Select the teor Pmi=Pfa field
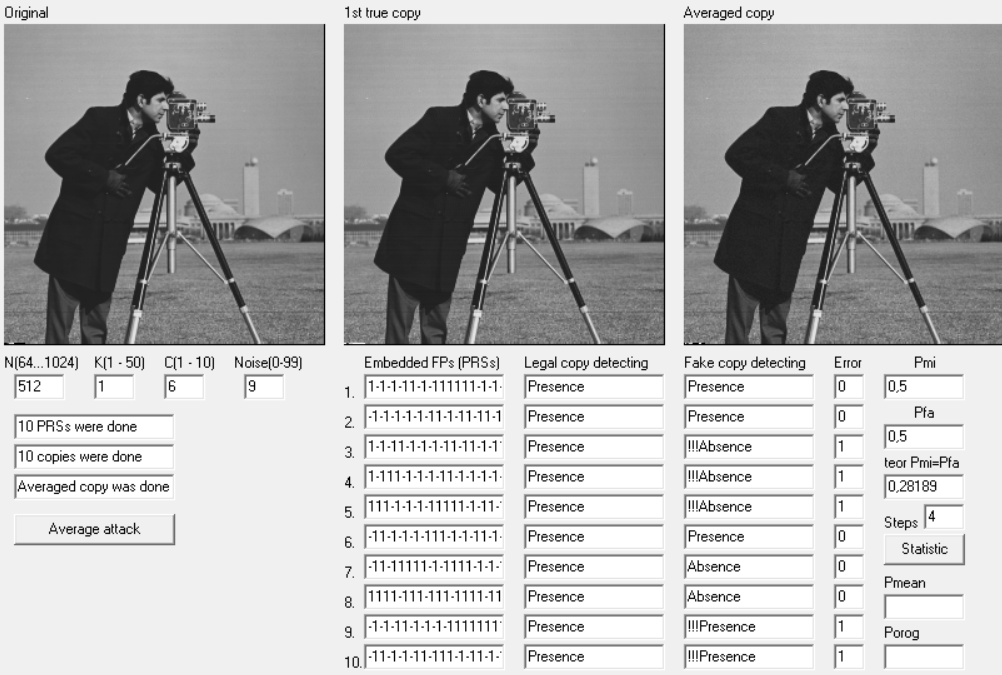The image size is (1002, 675). pyautogui.click(x=924, y=486)
